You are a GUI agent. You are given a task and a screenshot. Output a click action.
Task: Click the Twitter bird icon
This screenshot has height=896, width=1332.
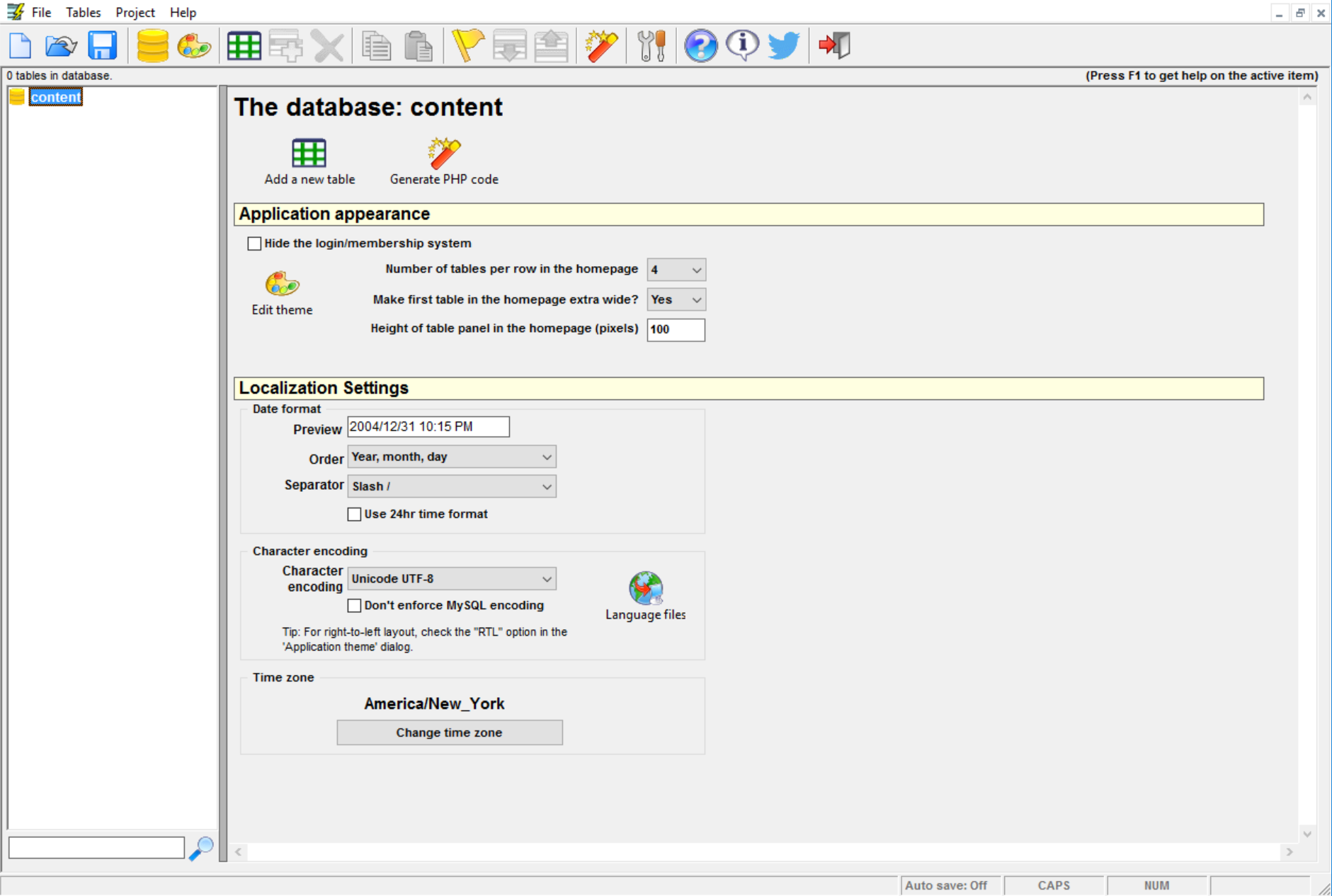[x=783, y=46]
